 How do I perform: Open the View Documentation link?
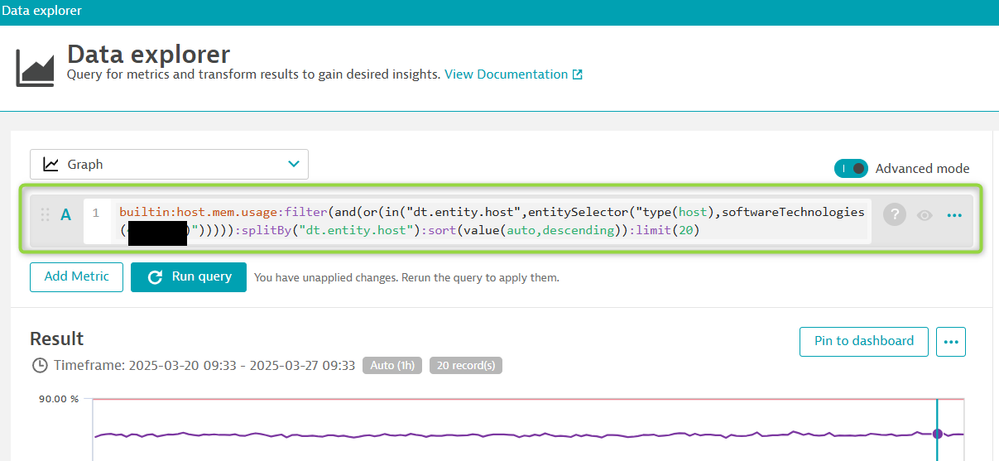click(505, 74)
